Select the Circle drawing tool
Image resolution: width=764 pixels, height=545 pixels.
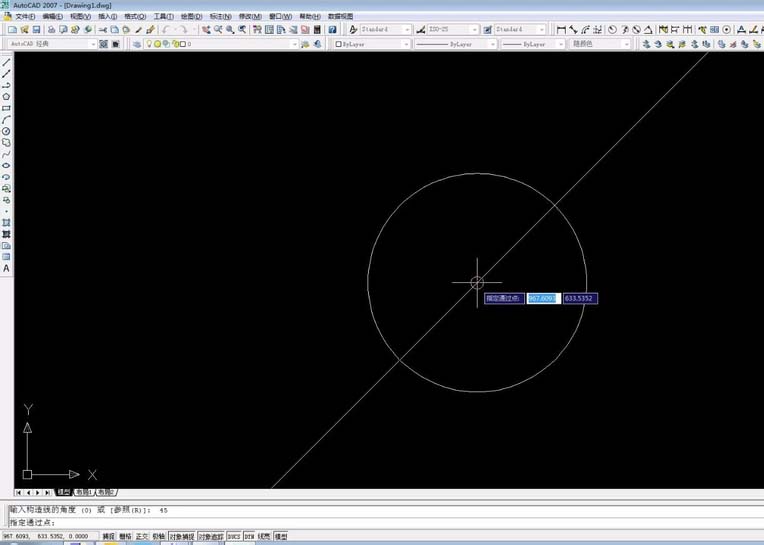(x=7, y=131)
